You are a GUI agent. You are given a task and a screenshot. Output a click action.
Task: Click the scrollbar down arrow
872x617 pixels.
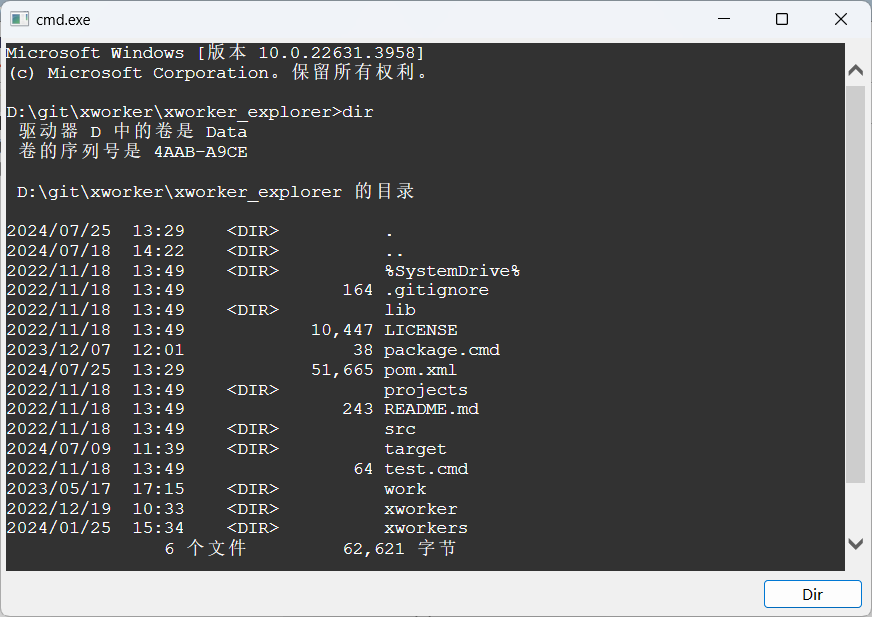[855, 544]
